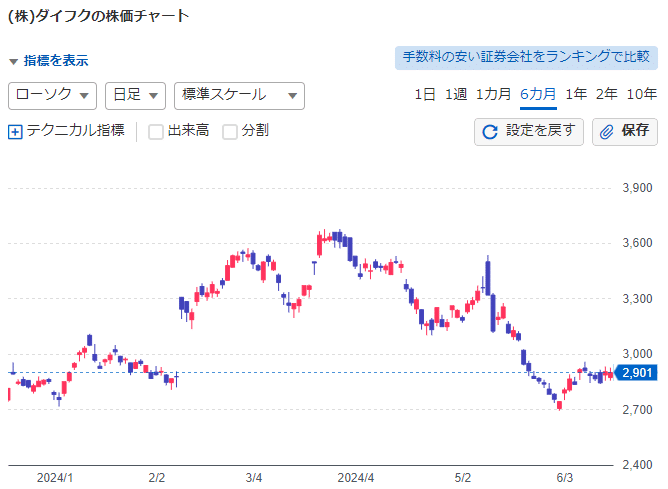The height and width of the screenshot is (489, 668).
Task: Select the 1日 range tab
Action: tap(425, 95)
